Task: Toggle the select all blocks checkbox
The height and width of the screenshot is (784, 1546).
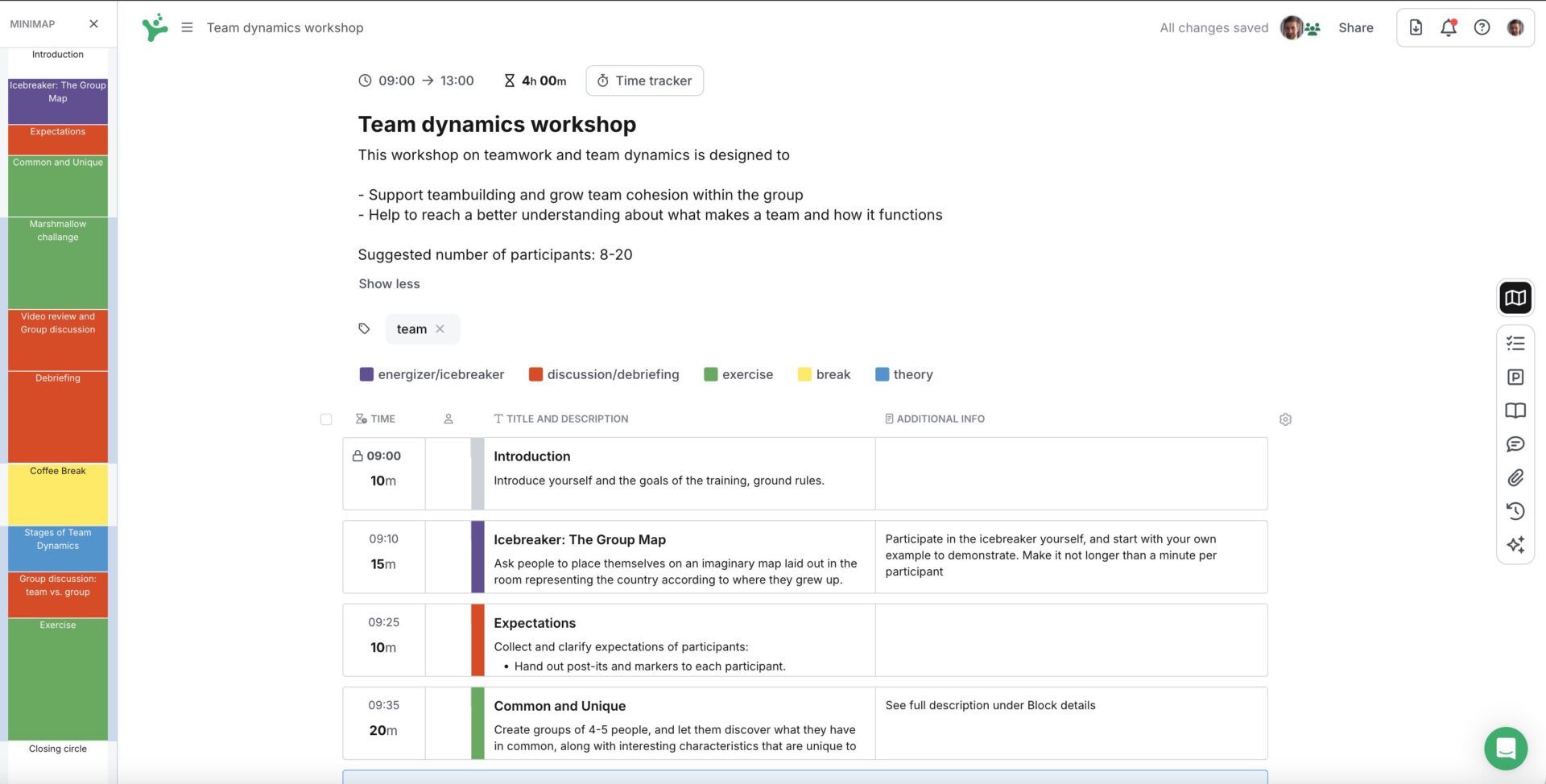Action: [x=326, y=419]
